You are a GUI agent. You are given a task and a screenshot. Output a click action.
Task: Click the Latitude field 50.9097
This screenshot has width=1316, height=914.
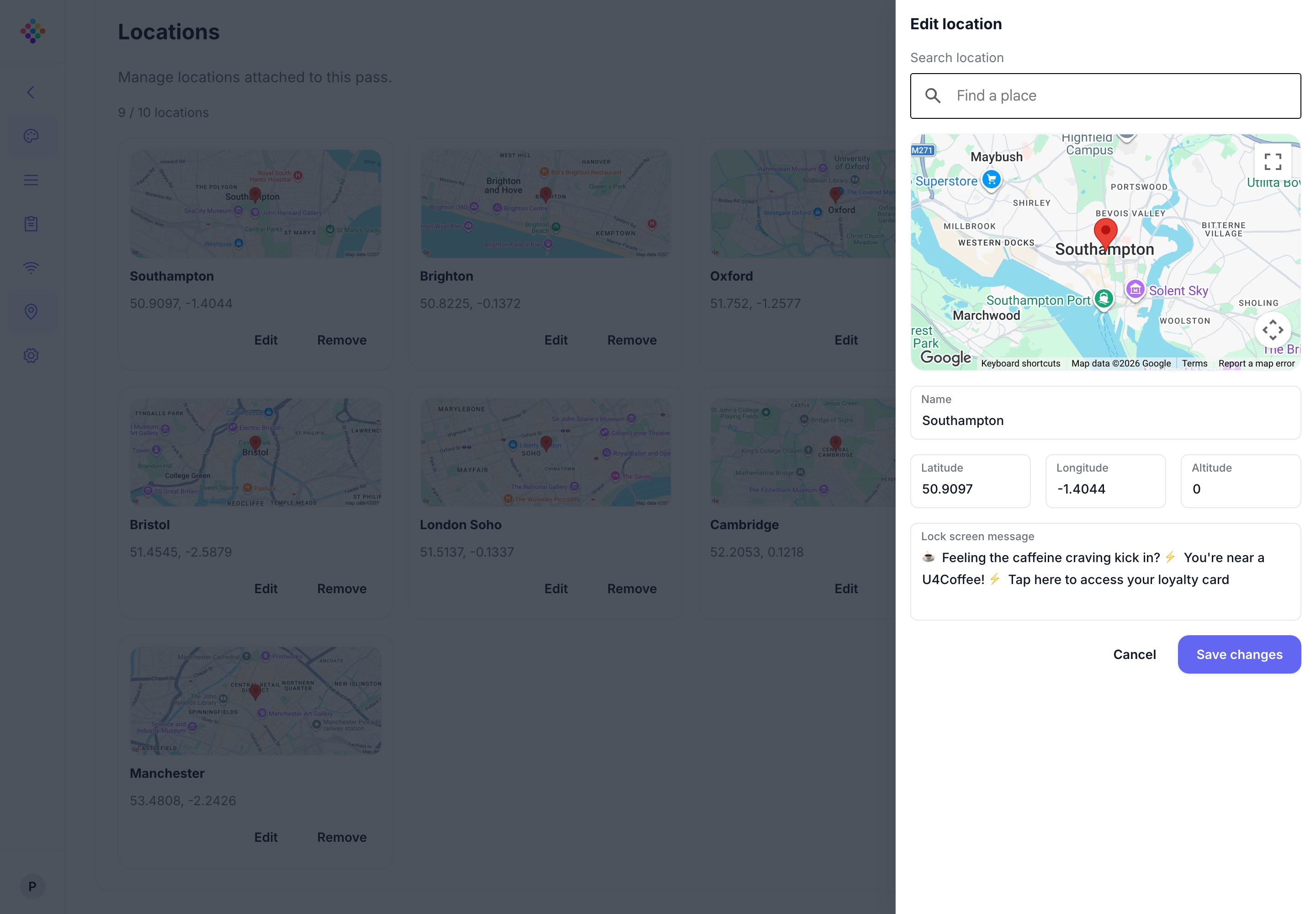point(970,481)
